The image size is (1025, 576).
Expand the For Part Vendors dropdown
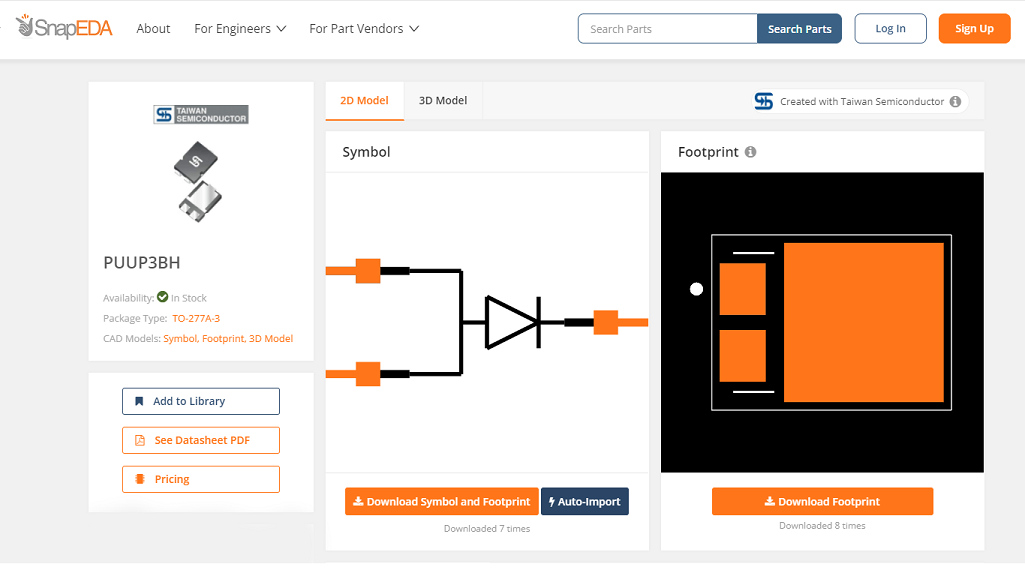(x=364, y=29)
